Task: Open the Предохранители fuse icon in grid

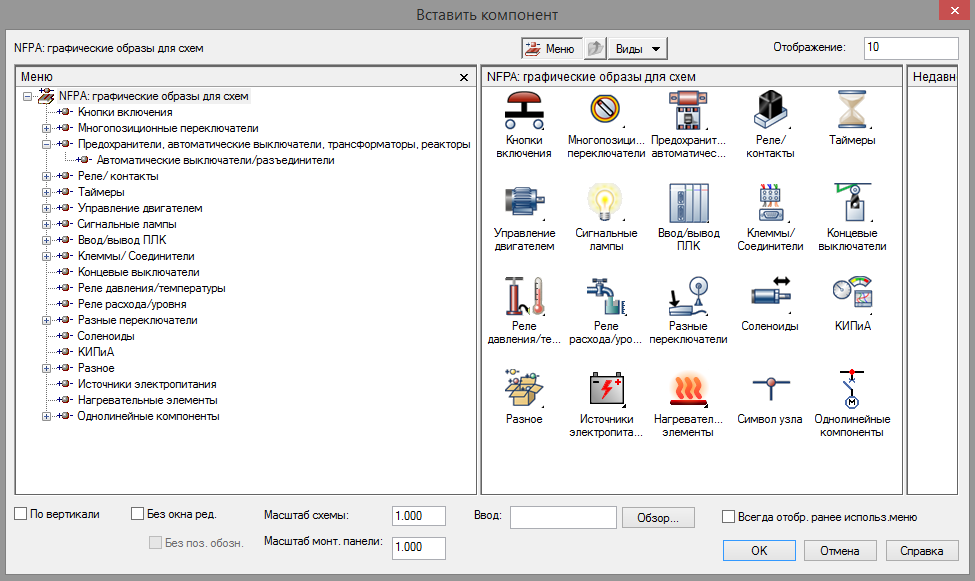Action: click(688, 110)
